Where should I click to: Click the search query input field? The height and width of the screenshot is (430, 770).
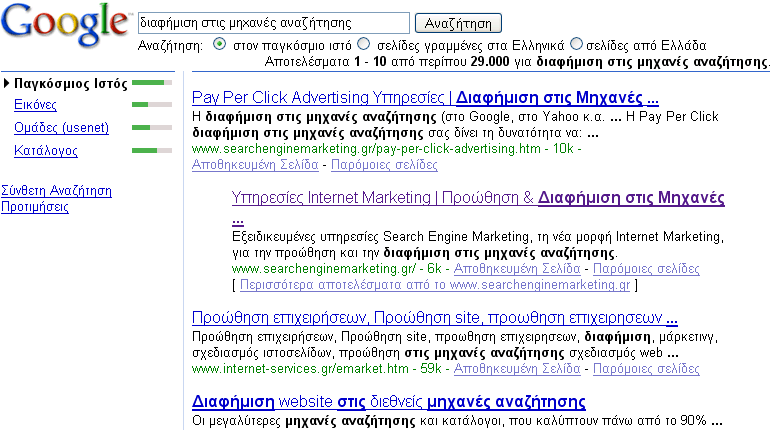[x=274, y=23]
